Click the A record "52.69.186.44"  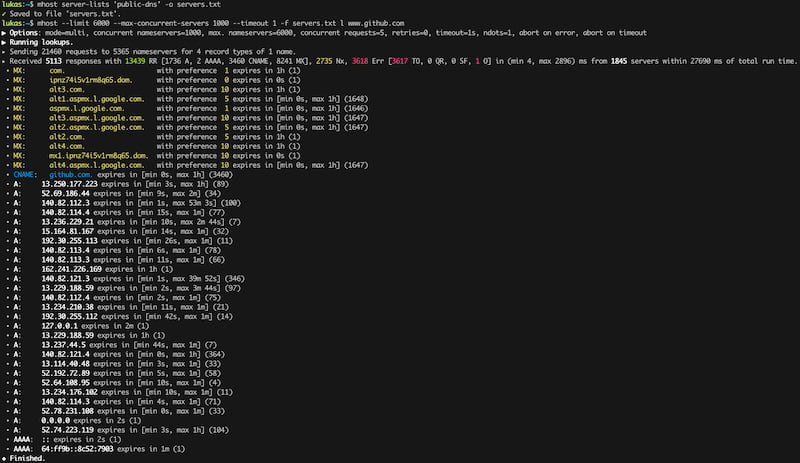coord(65,193)
